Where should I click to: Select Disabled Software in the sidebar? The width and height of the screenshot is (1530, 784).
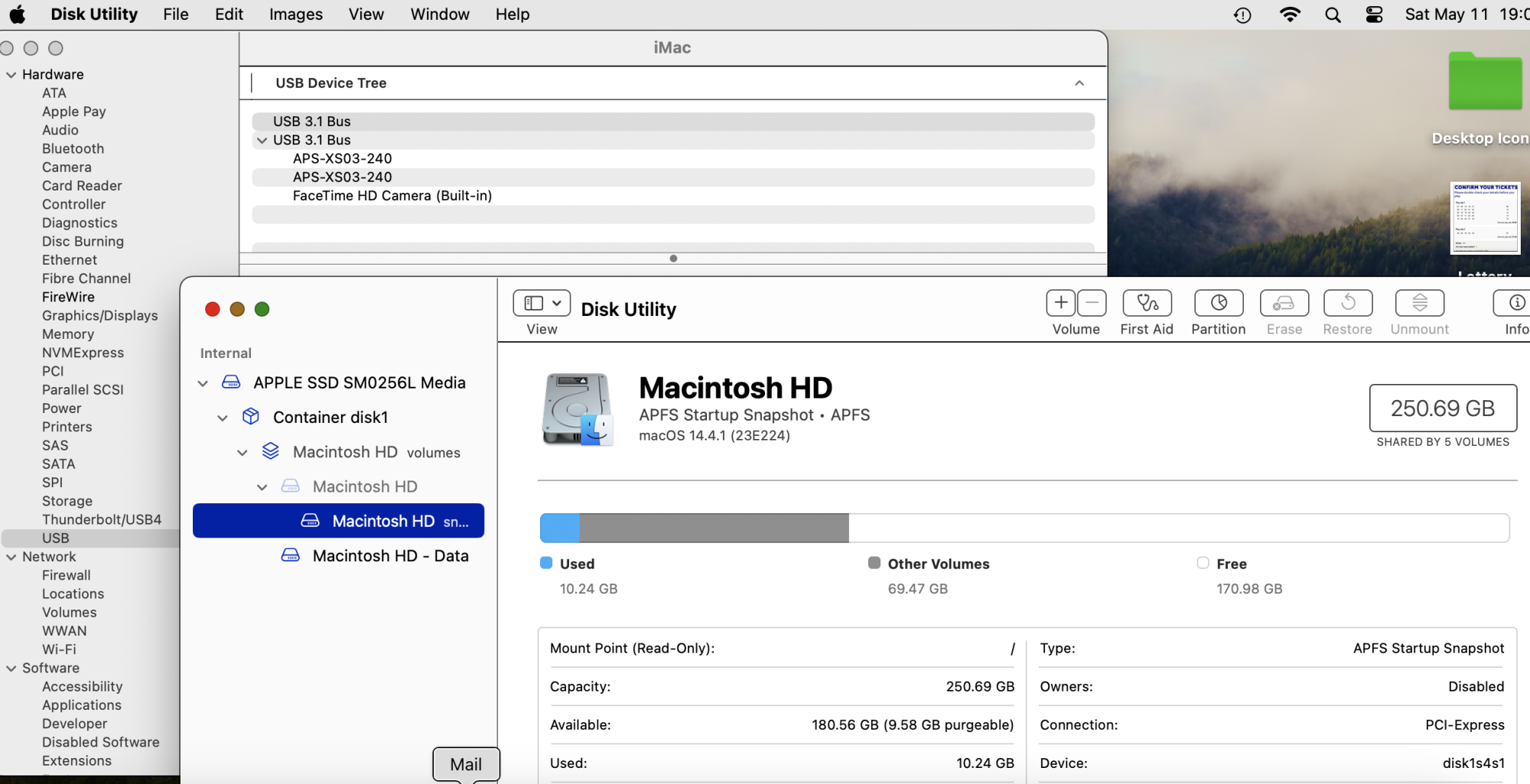point(101,742)
